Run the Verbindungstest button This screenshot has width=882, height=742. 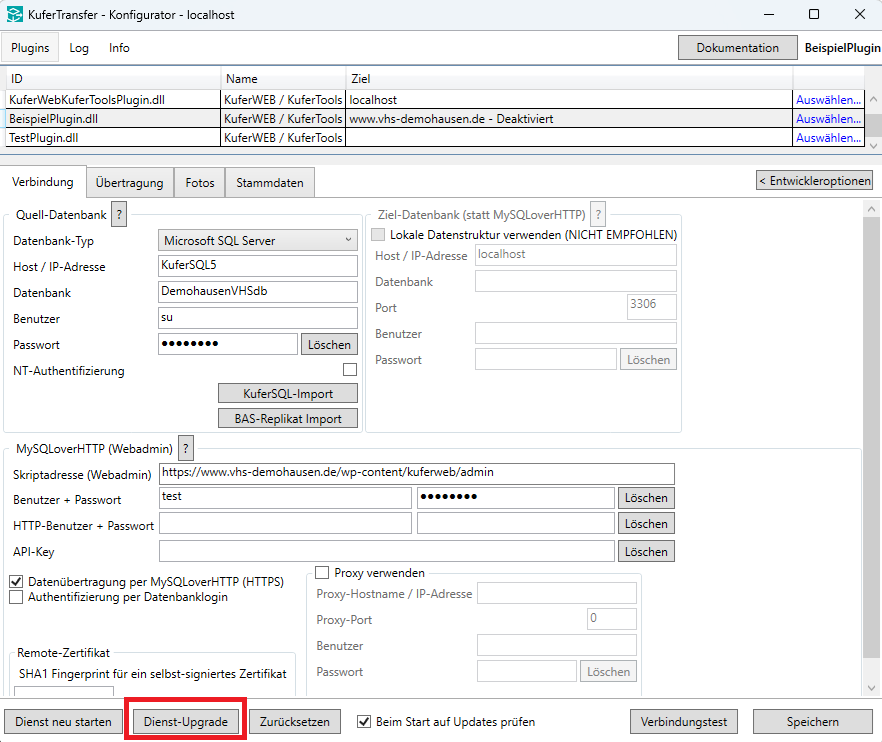point(683,722)
